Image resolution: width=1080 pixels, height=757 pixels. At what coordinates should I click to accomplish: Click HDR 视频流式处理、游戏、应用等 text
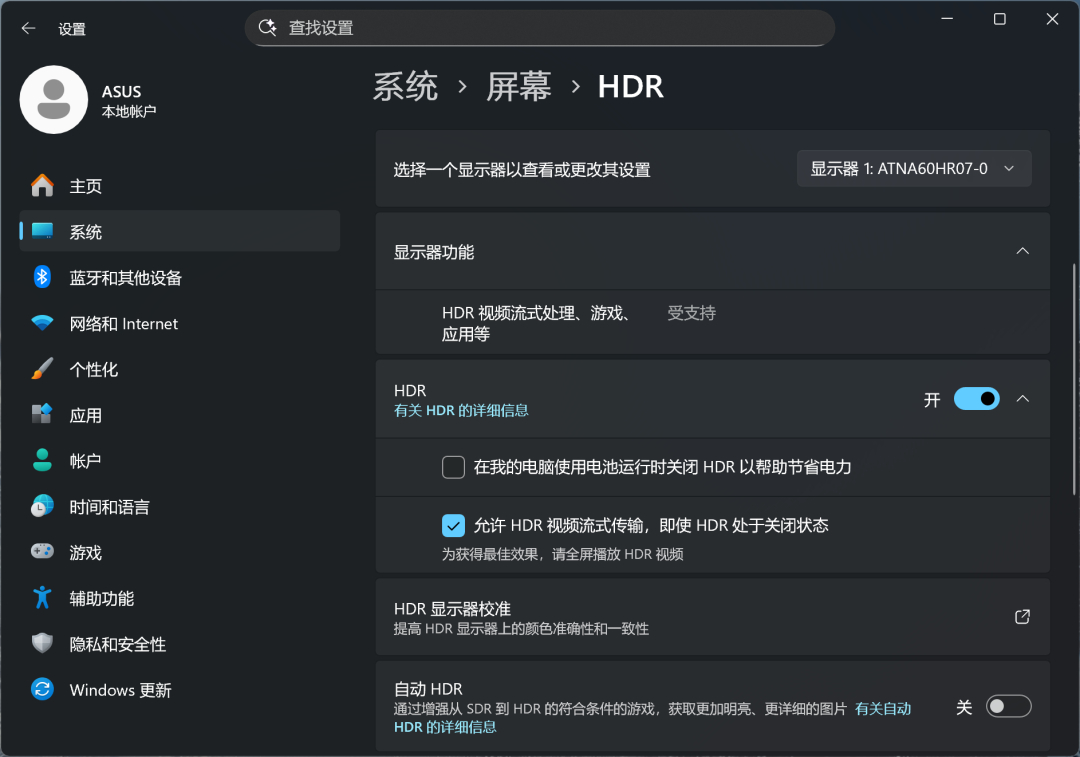click(x=535, y=323)
